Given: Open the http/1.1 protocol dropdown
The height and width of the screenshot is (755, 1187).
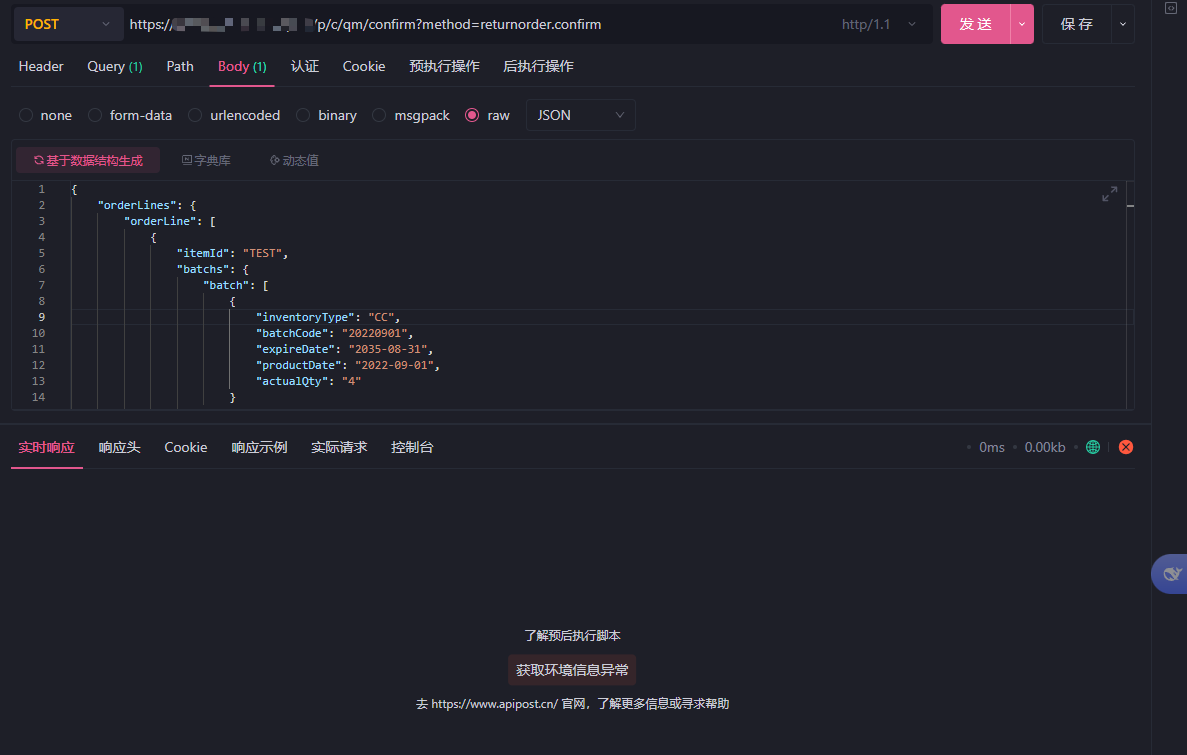Looking at the screenshot, I should coord(878,24).
